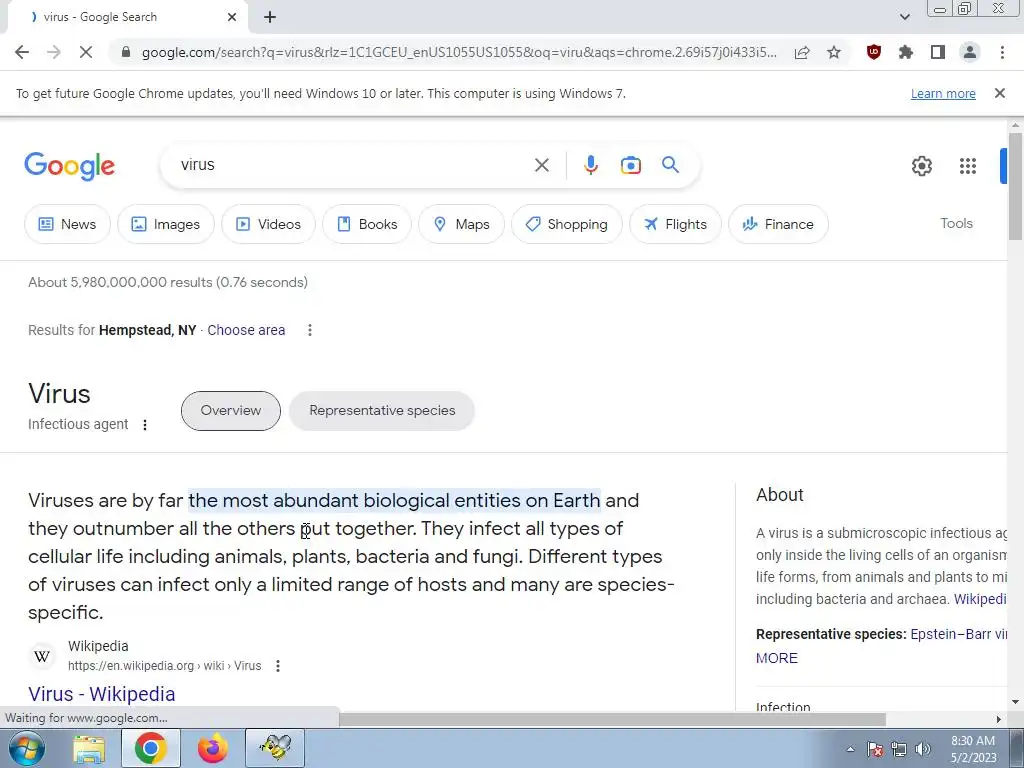Switch to Shopping results

567,224
